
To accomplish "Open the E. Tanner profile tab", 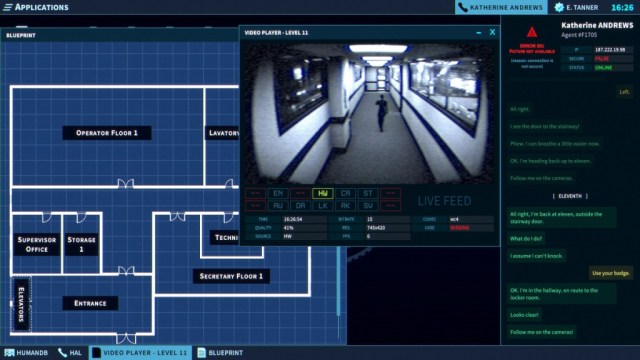I will tap(576, 7).
